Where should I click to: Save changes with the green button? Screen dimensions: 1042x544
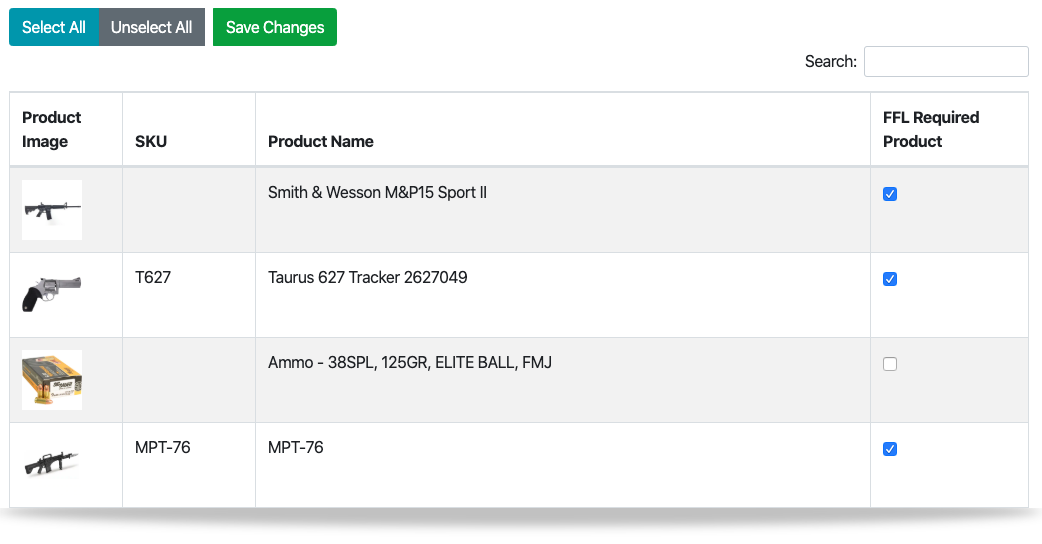(274, 27)
